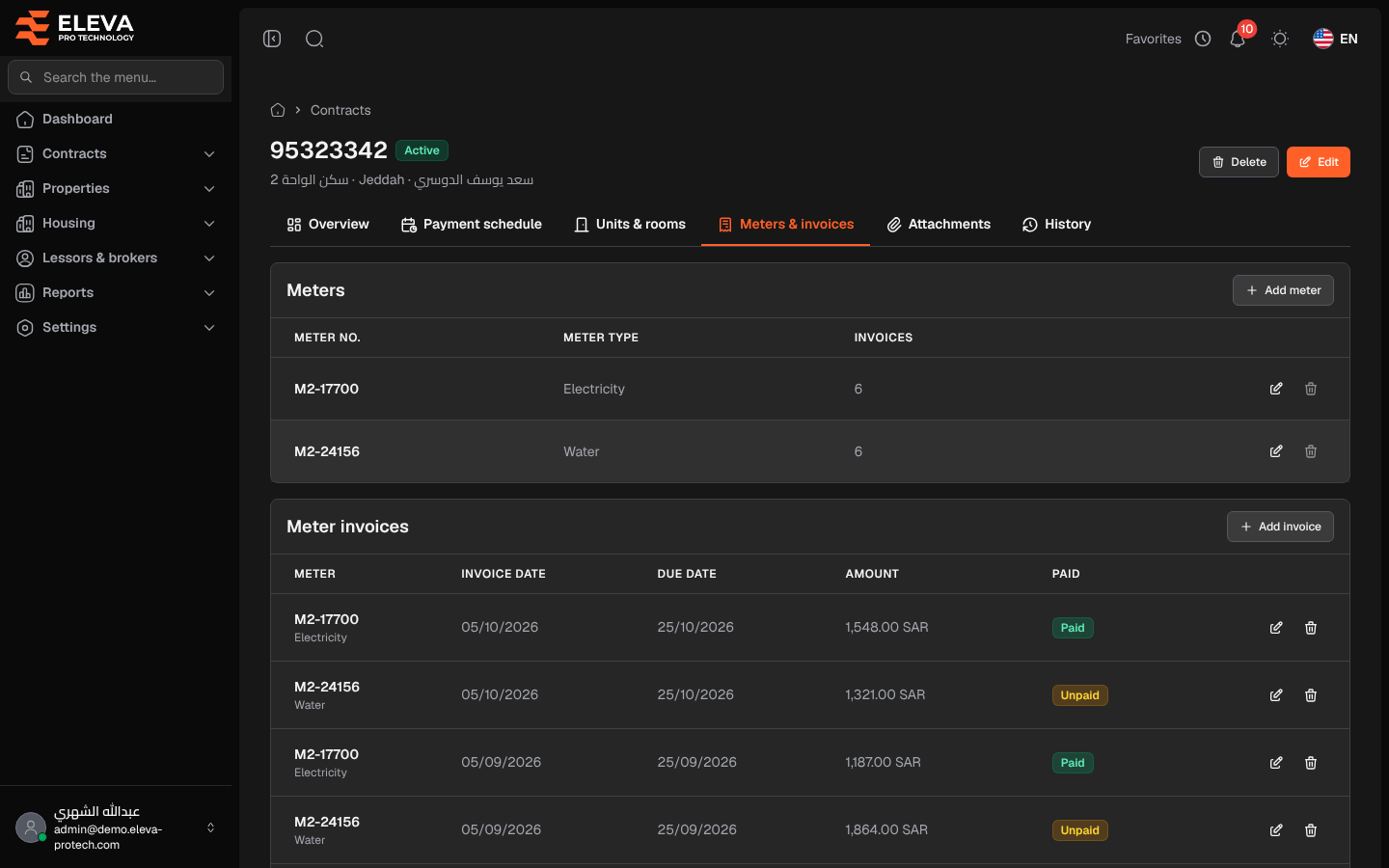
Task: Expand the Reports sidebar menu
Action: click(x=116, y=292)
